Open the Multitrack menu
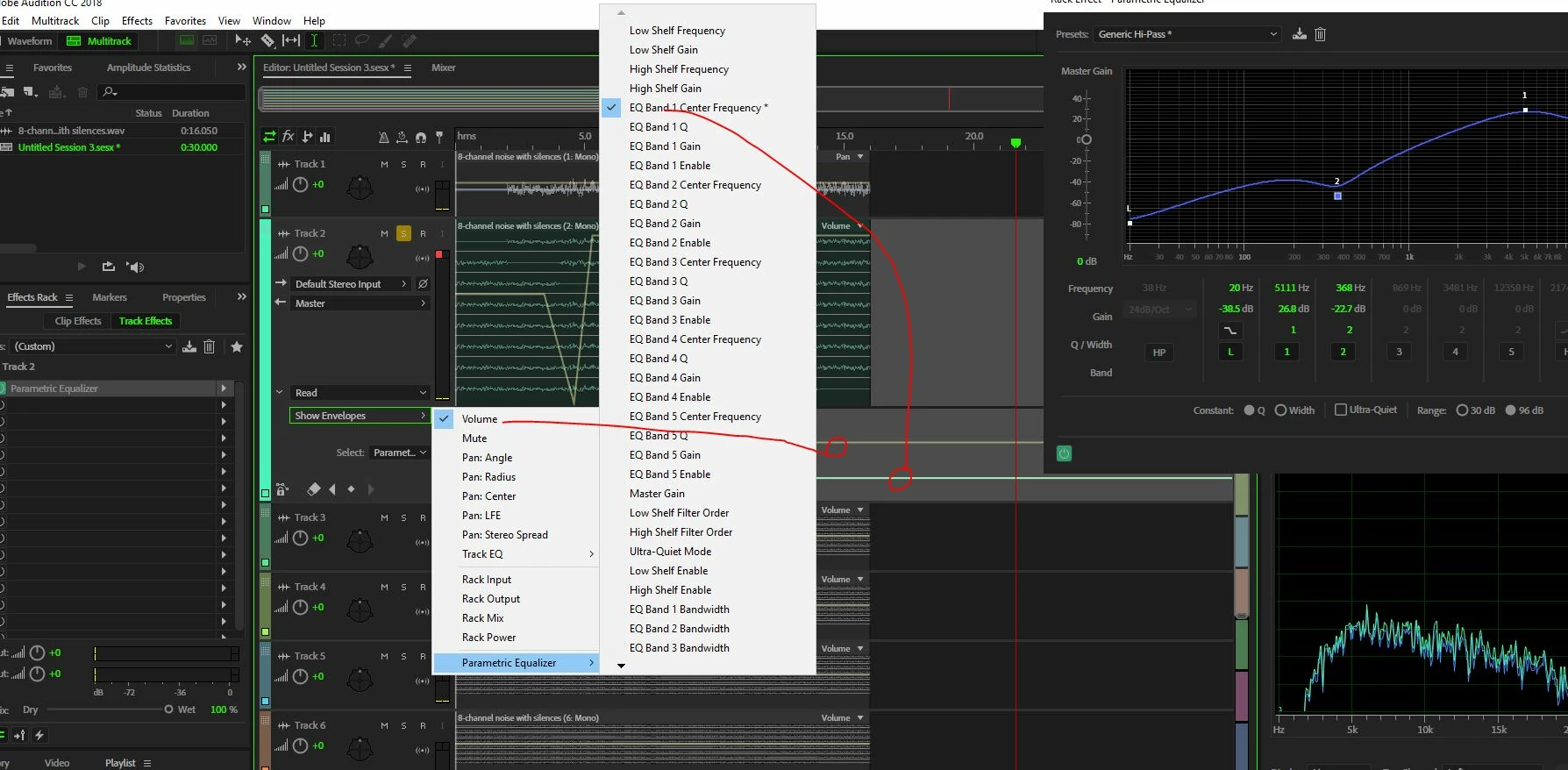This screenshot has width=1568, height=770. coord(55,20)
